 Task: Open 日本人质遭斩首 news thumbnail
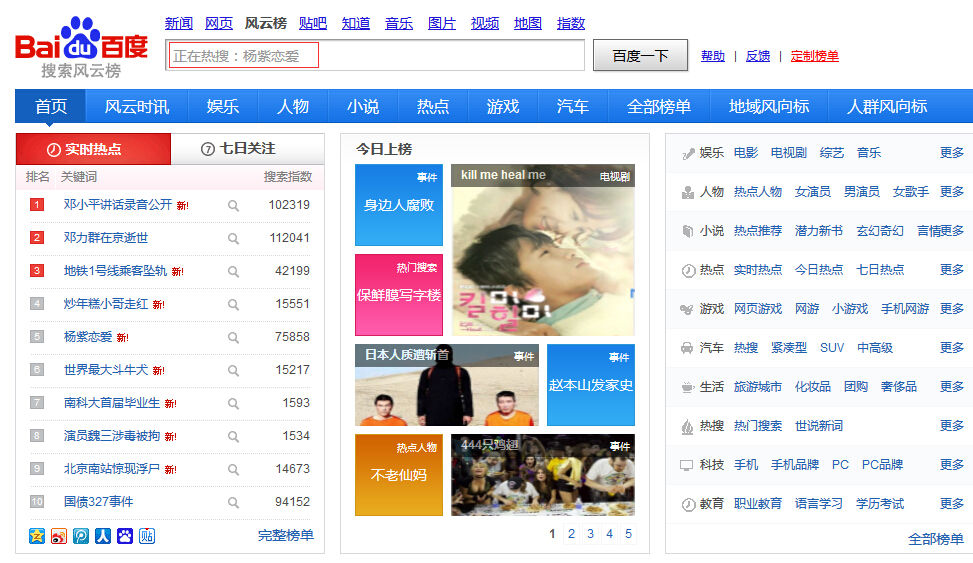tap(447, 385)
